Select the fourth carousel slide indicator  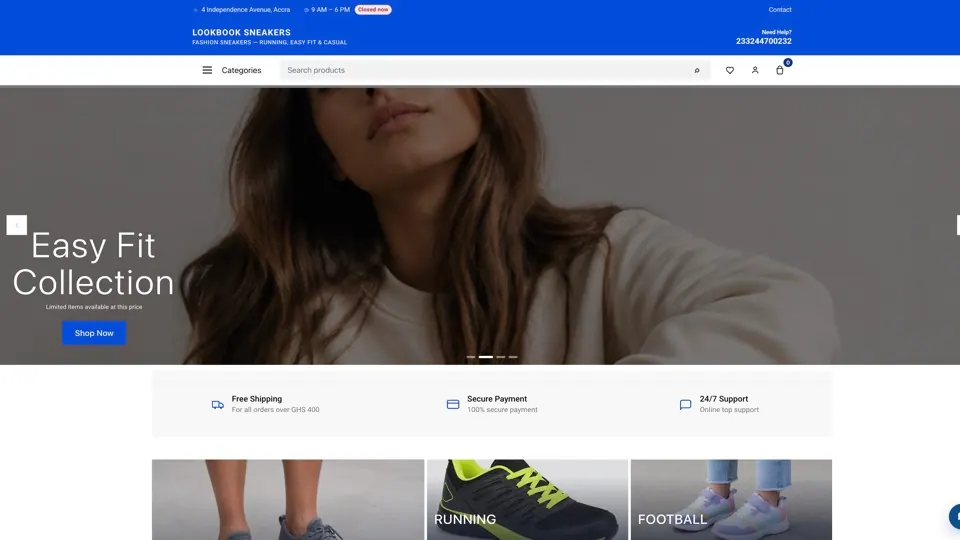coord(513,357)
